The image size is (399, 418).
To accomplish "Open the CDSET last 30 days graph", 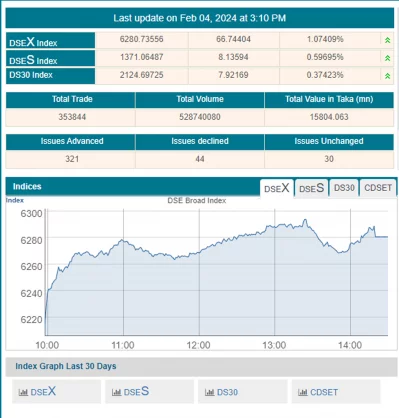I will [324, 392].
